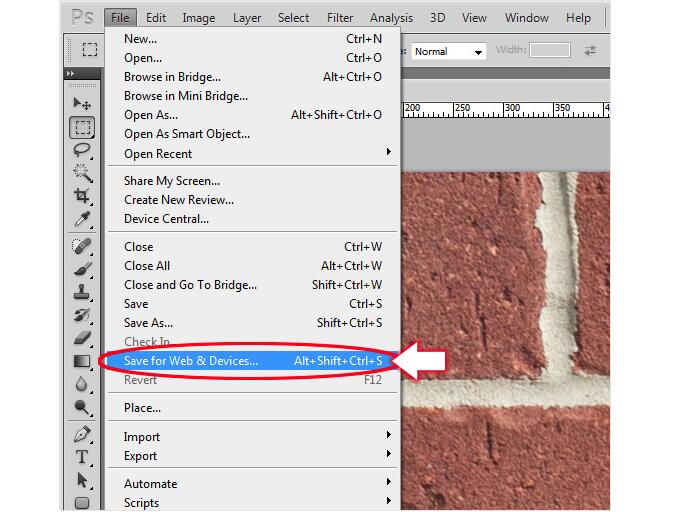The width and height of the screenshot is (696, 512).
Task: Choose Open As... menu item
Action: click(252, 115)
